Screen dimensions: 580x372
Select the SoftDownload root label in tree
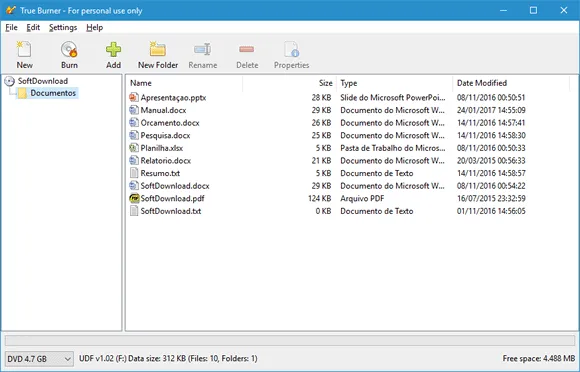[x=43, y=81]
